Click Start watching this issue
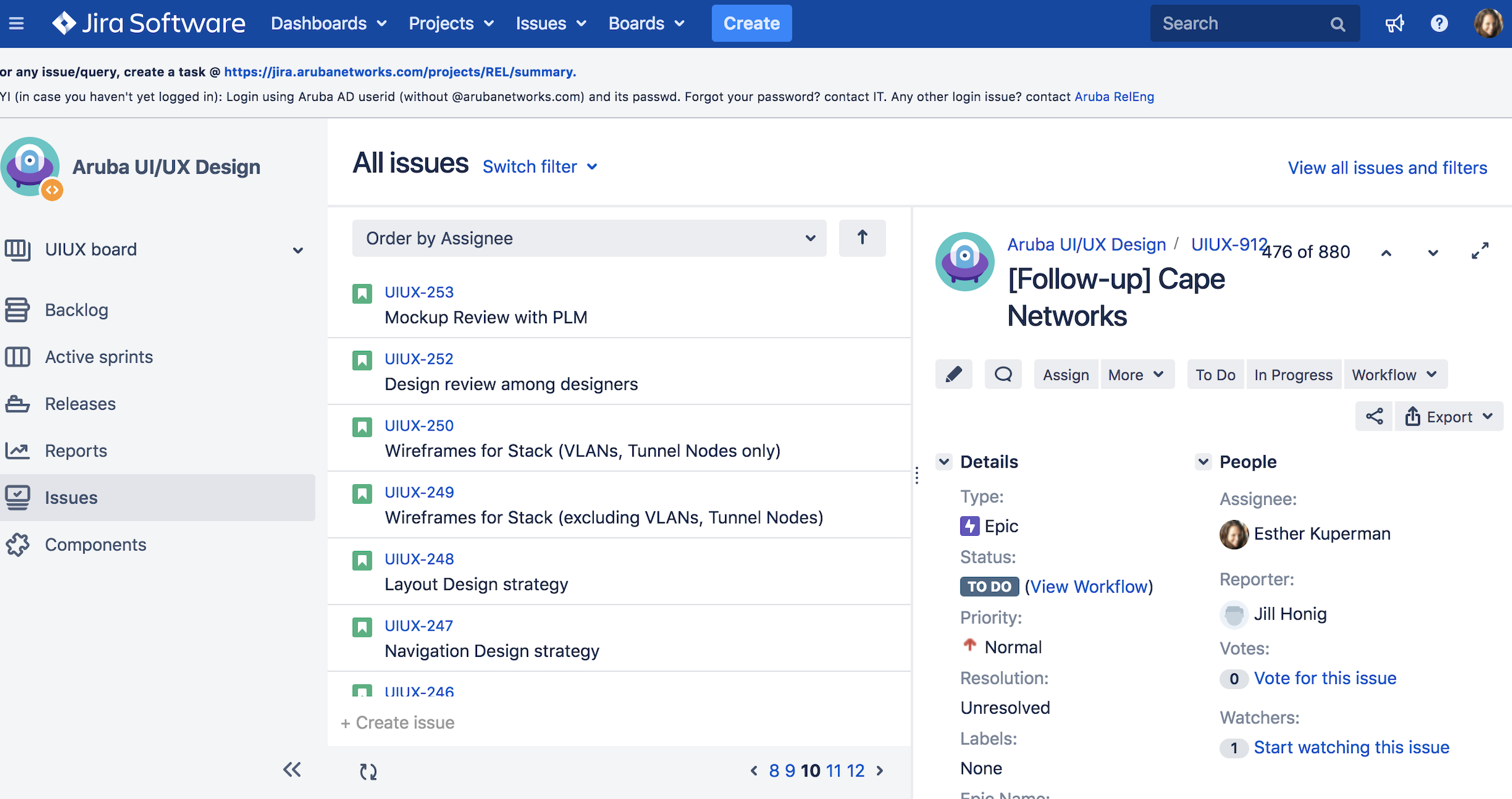 pyautogui.click(x=1351, y=747)
